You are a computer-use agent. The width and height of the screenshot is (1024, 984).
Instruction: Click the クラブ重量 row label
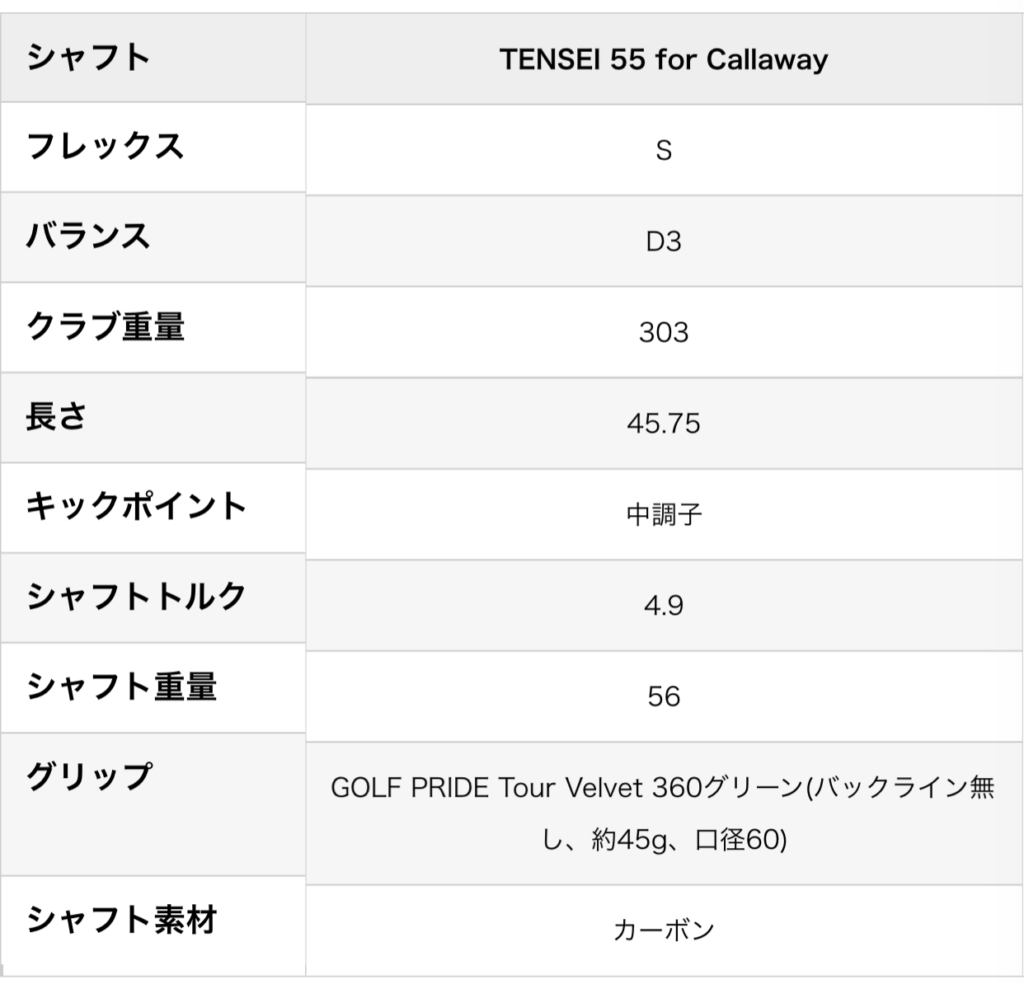point(105,326)
